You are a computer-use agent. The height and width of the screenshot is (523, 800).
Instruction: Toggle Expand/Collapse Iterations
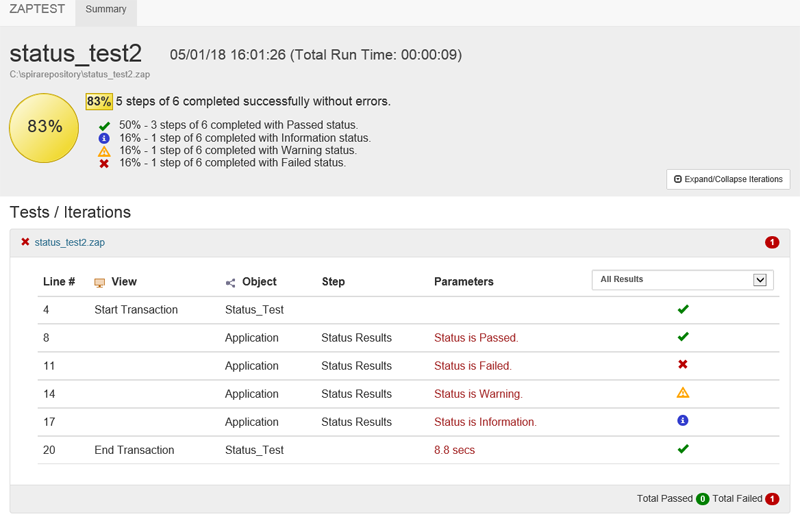click(x=728, y=179)
